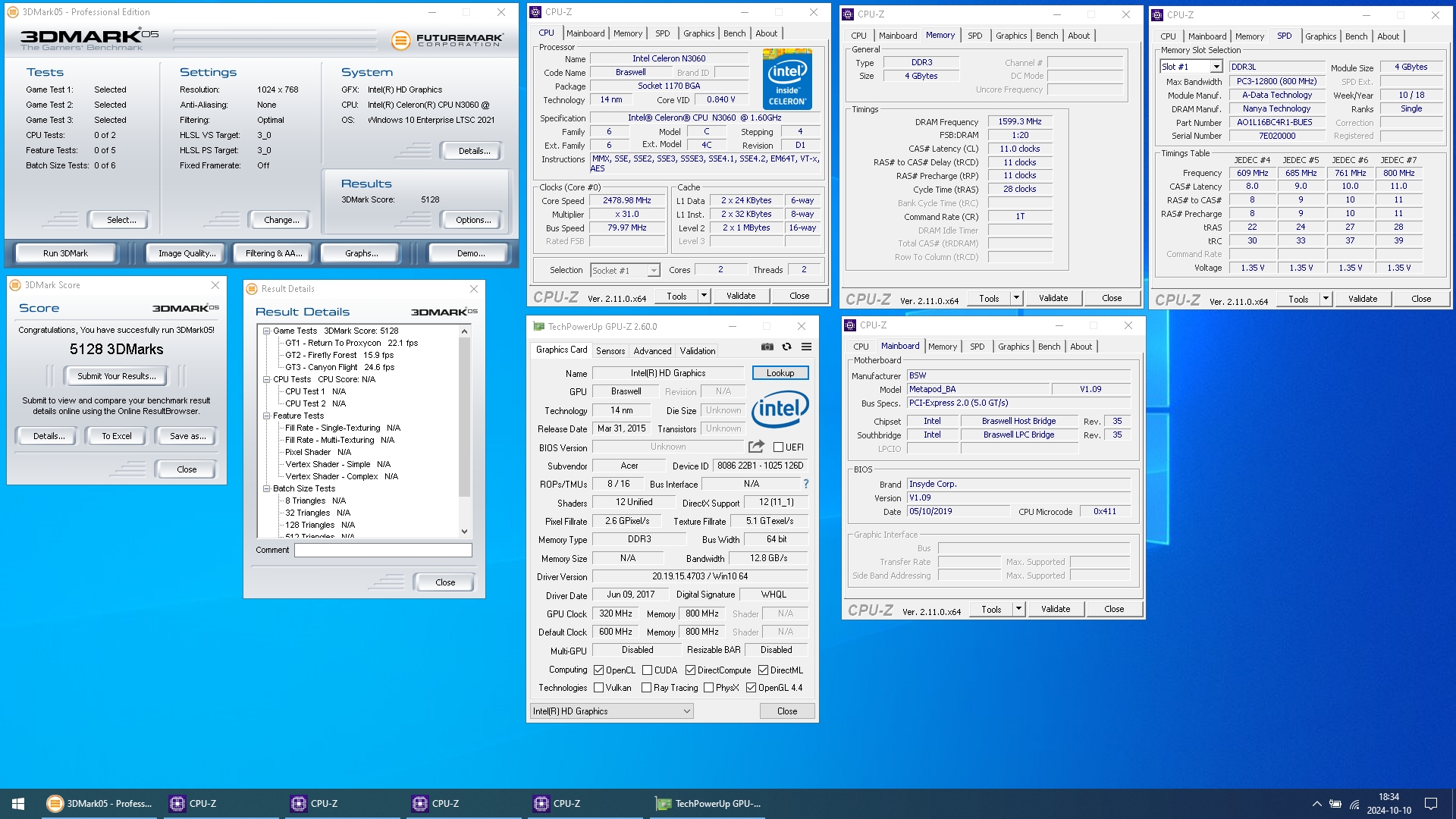Toggle the CUDA checkbox
The height and width of the screenshot is (819, 1456).
pyautogui.click(x=647, y=670)
